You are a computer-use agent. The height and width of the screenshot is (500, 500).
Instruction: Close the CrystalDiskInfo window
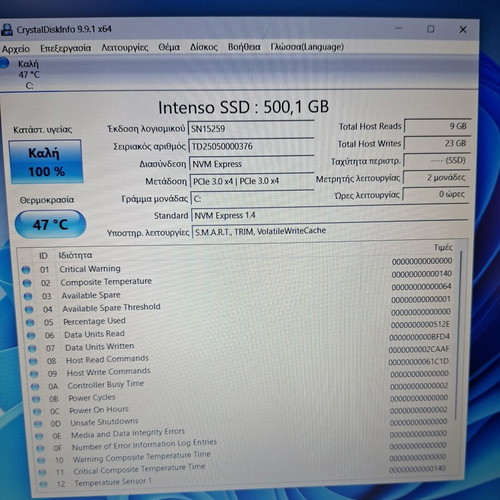pos(463,30)
